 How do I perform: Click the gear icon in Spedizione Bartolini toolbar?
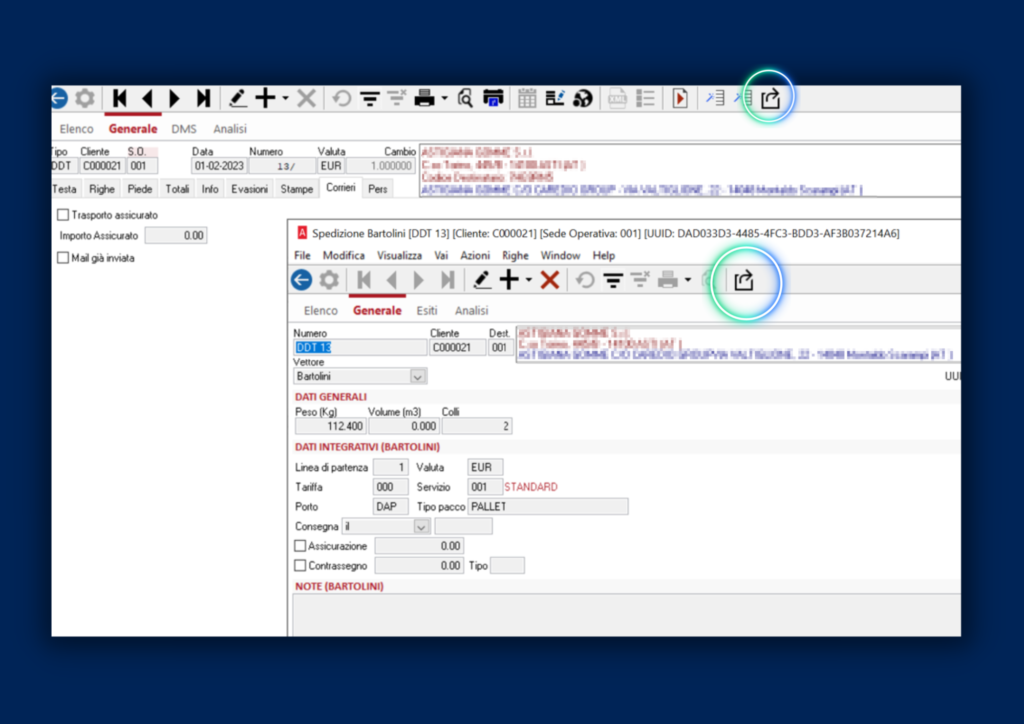tap(329, 280)
